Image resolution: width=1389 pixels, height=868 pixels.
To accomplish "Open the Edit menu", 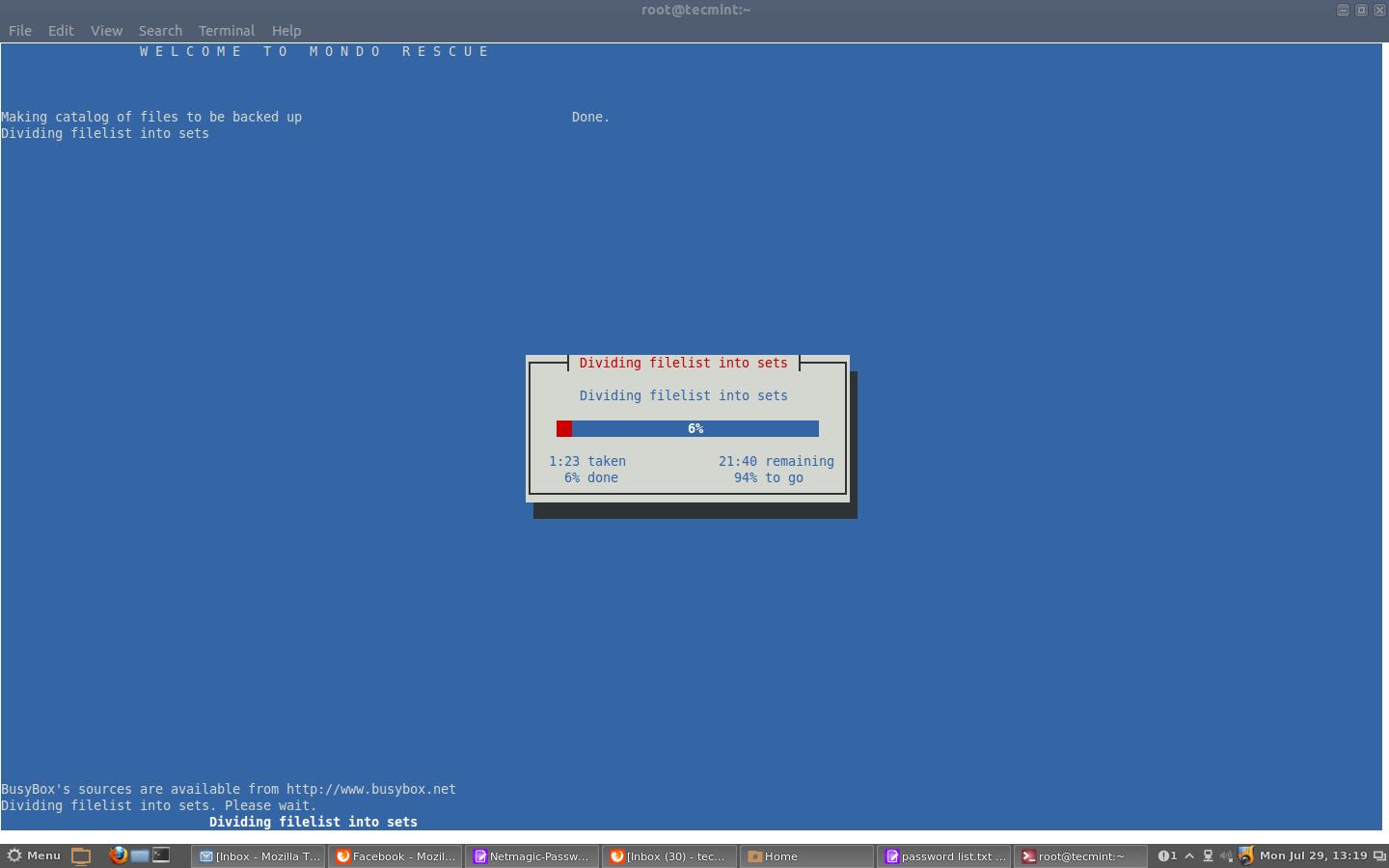I will (x=61, y=31).
